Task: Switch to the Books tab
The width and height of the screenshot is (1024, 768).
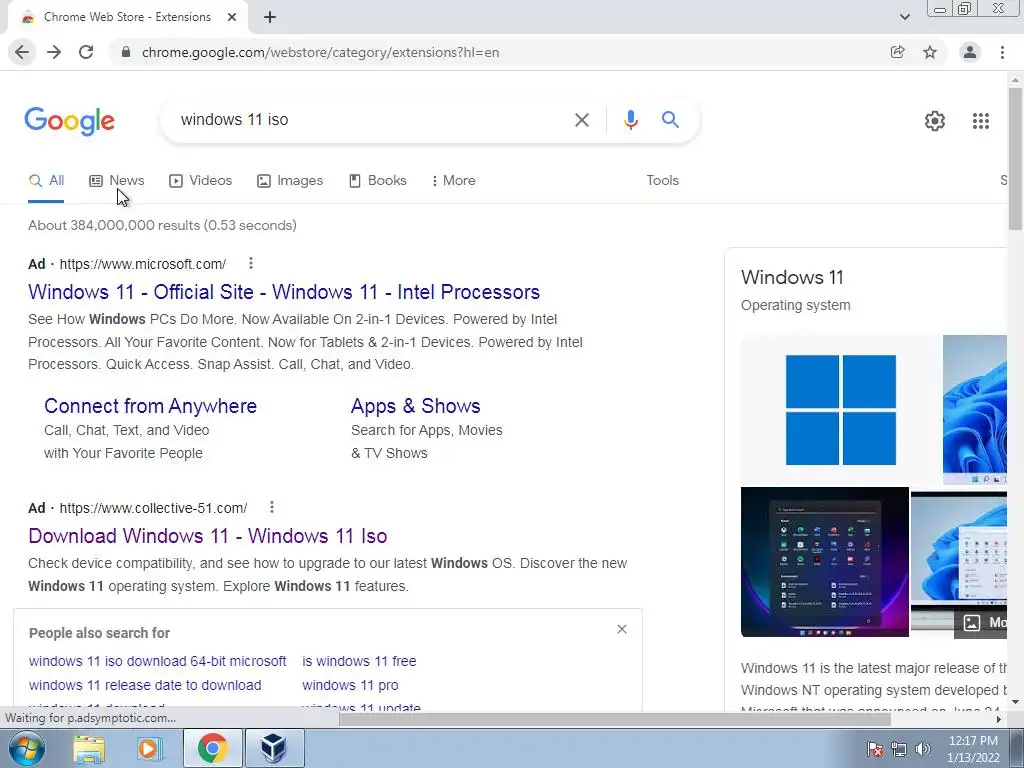Action: tap(377, 181)
